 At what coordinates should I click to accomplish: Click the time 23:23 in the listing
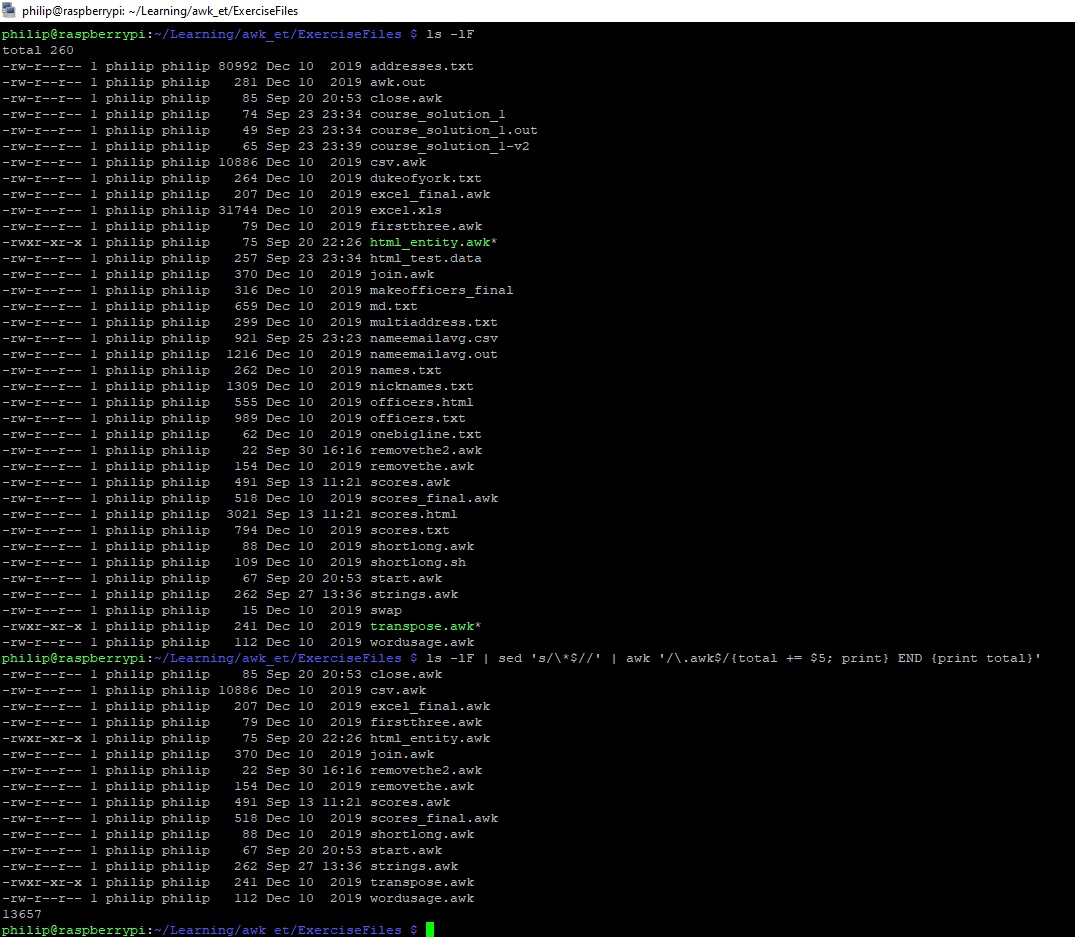pos(342,338)
